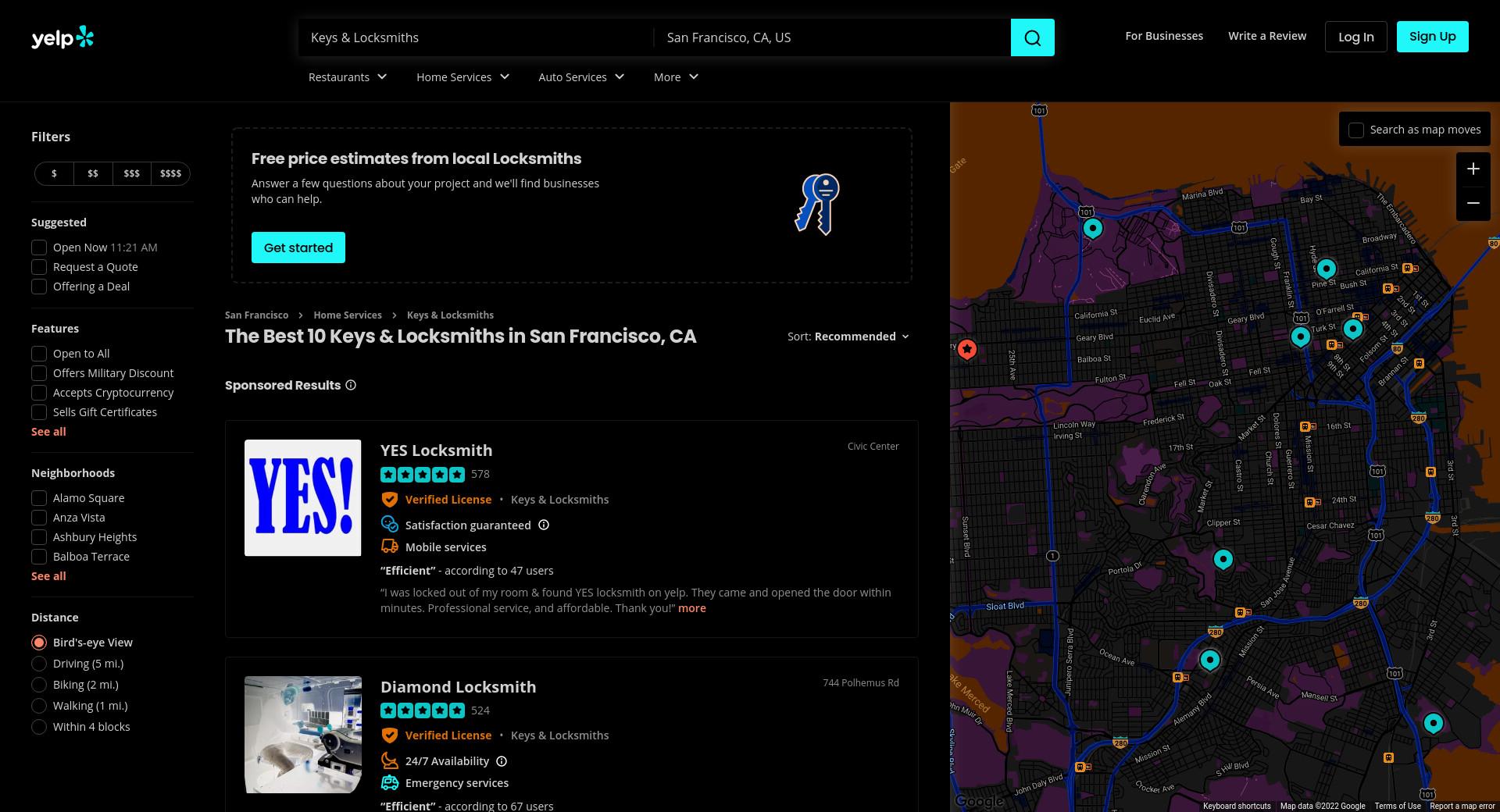Select Balboa Terrace neighborhood
1500x812 pixels.
(x=39, y=557)
